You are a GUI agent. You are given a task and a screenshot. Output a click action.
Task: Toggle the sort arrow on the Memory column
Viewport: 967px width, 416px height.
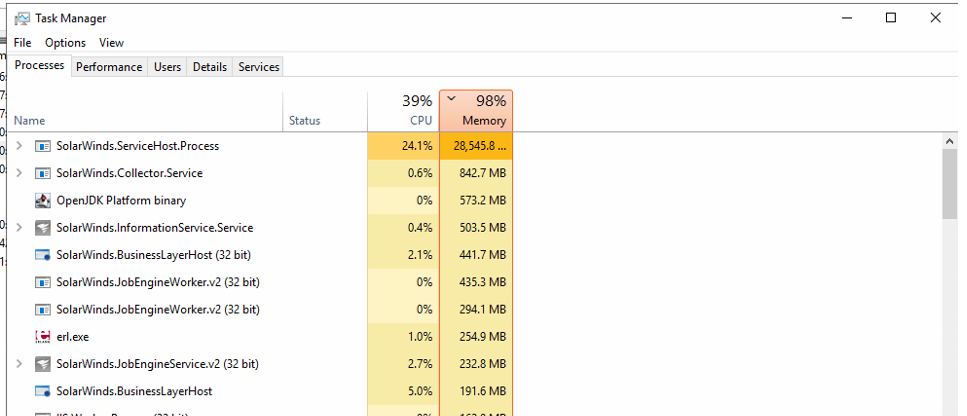point(451,99)
